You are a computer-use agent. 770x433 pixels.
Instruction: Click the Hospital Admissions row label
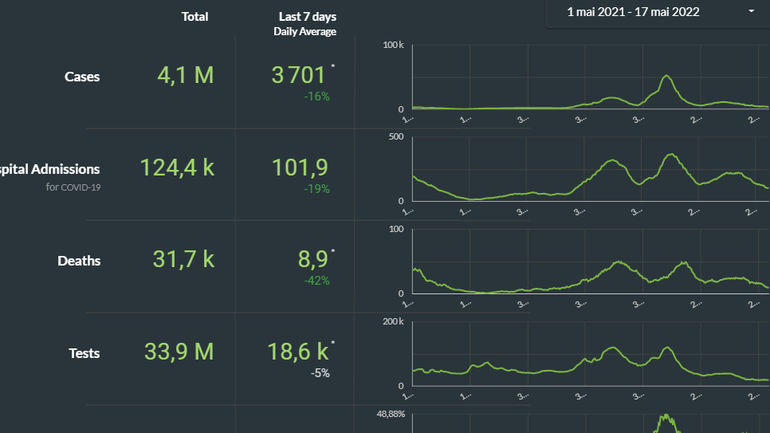pyautogui.click(x=50, y=168)
